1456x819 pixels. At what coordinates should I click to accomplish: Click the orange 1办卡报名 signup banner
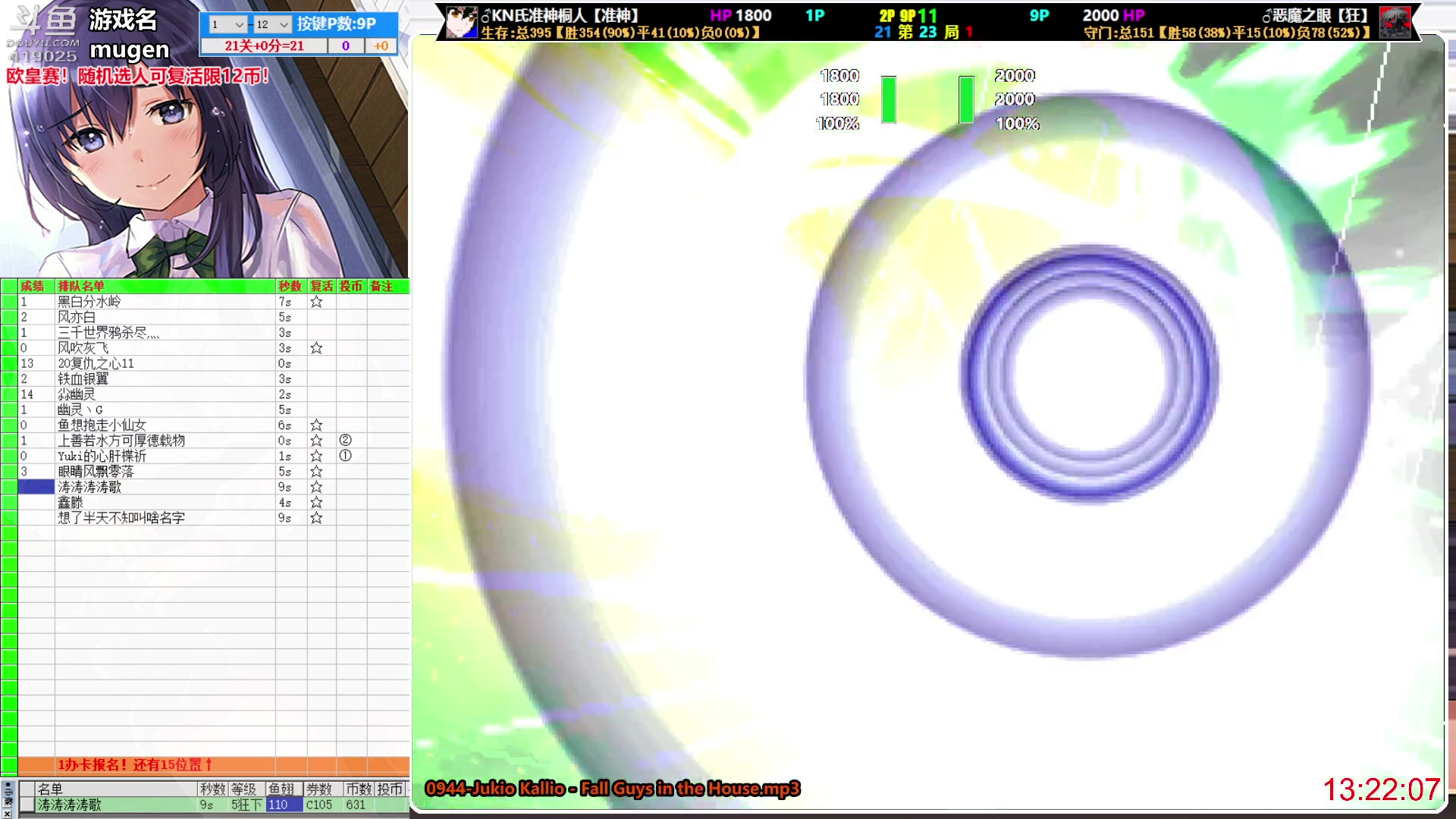coord(134,765)
